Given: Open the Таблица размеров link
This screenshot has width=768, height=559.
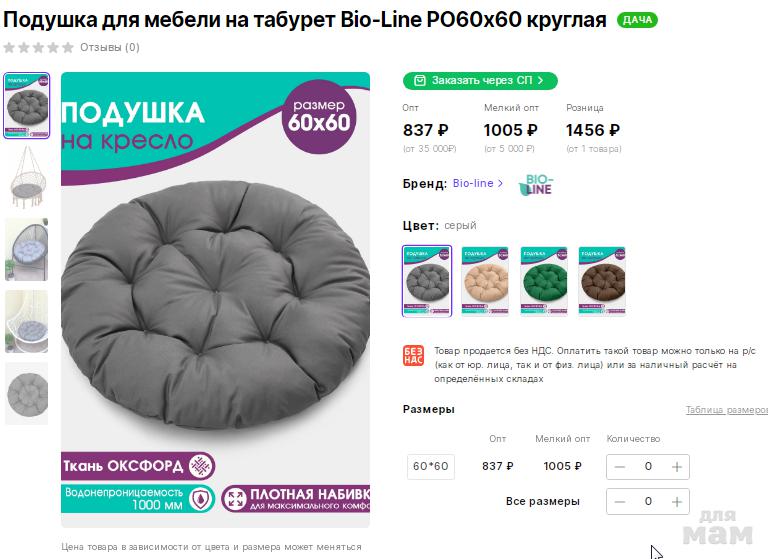Looking at the screenshot, I should [x=726, y=410].
